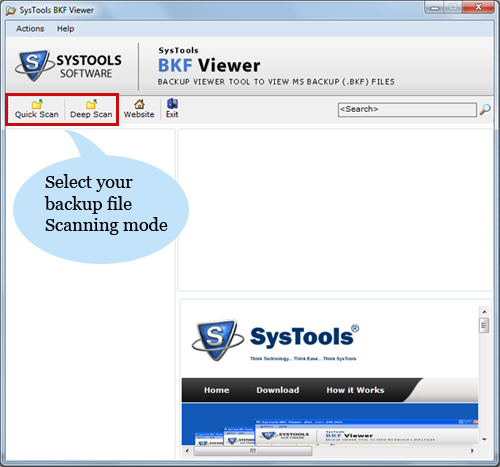The width and height of the screenshot is (500, 467).
Task: Open the Actions menu
Action: click(30, 29)
